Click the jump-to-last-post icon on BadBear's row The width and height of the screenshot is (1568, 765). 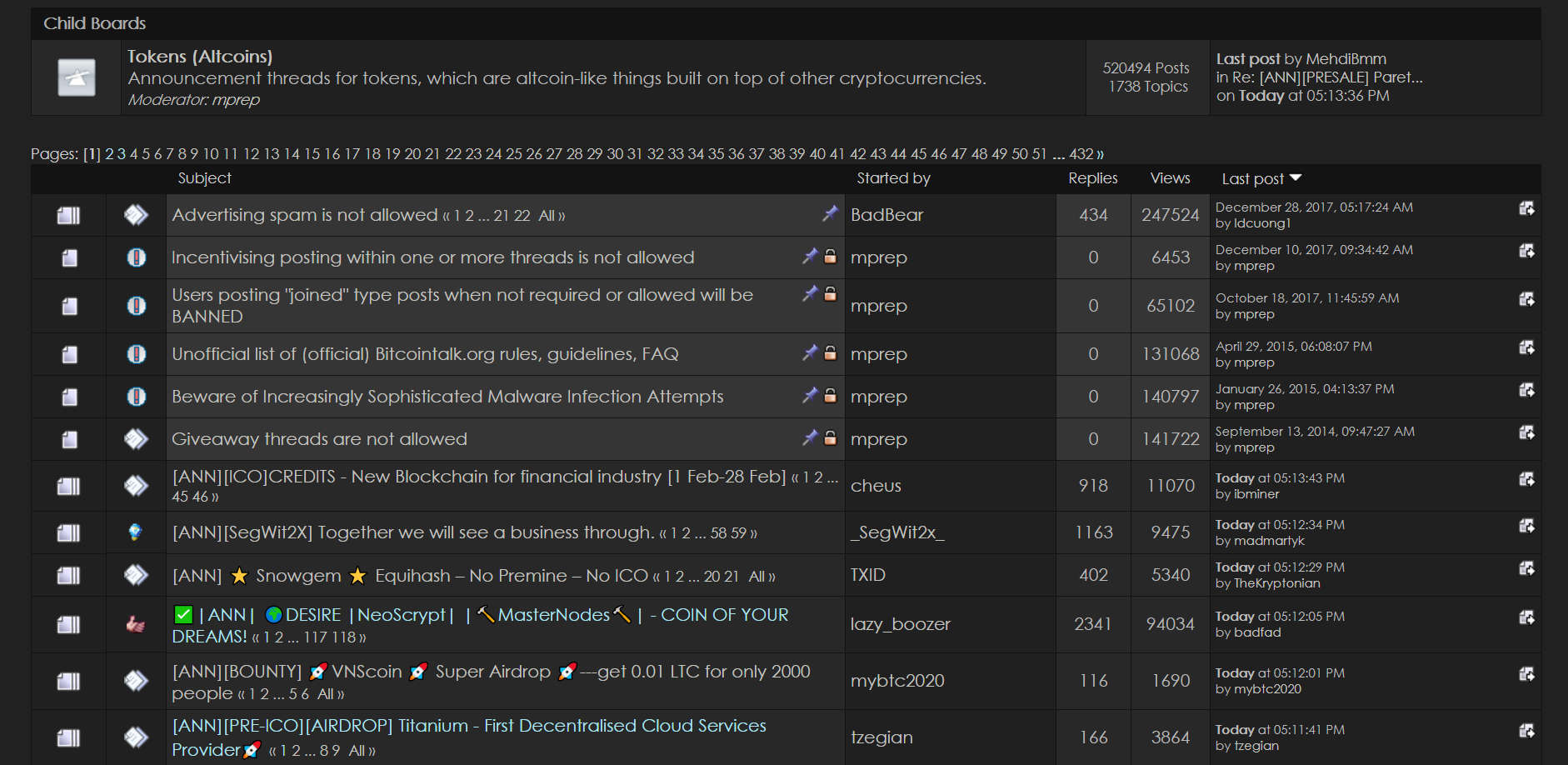[1527, 208]
